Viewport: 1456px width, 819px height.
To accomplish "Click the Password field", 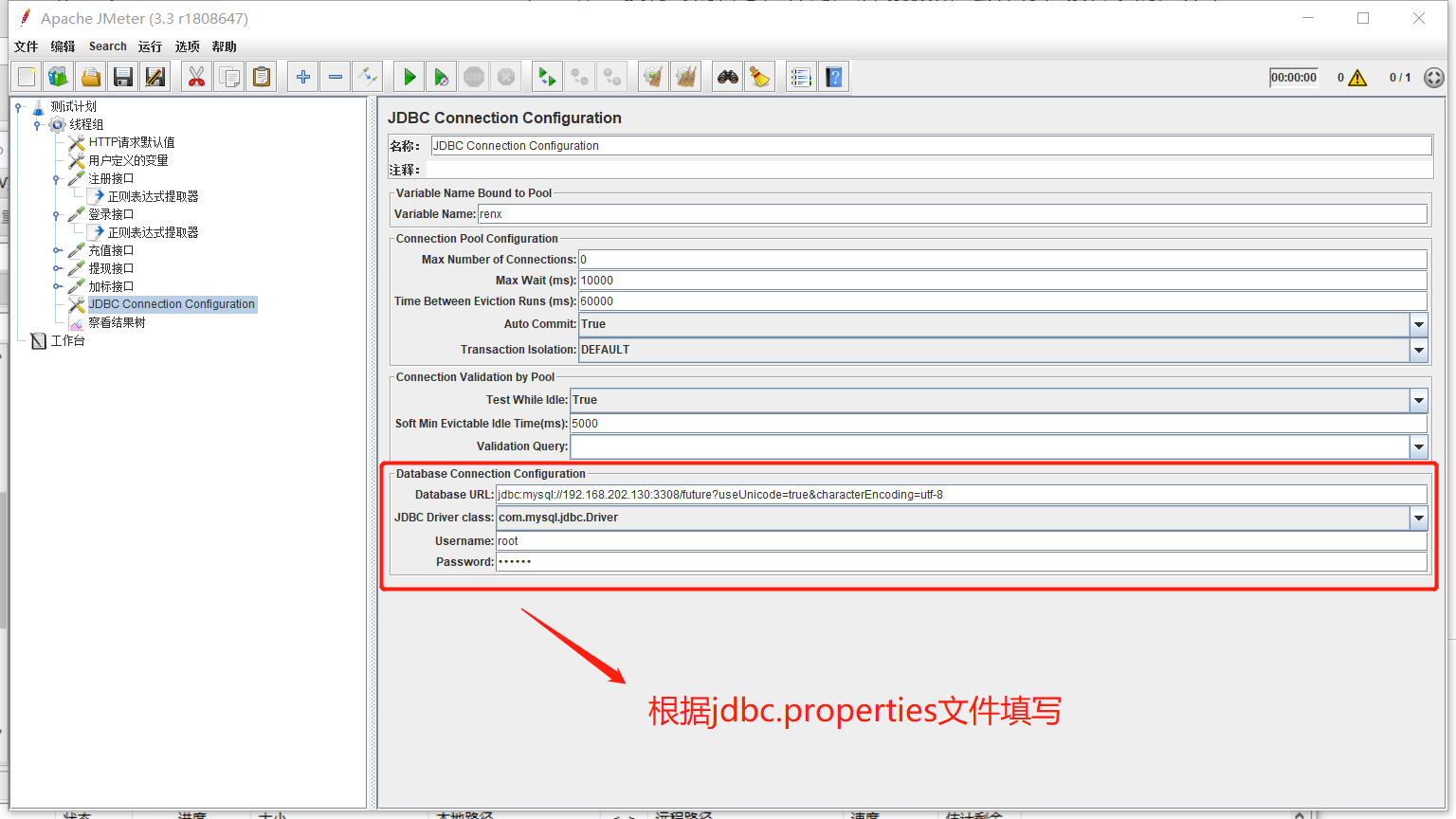I will [961, 562].
